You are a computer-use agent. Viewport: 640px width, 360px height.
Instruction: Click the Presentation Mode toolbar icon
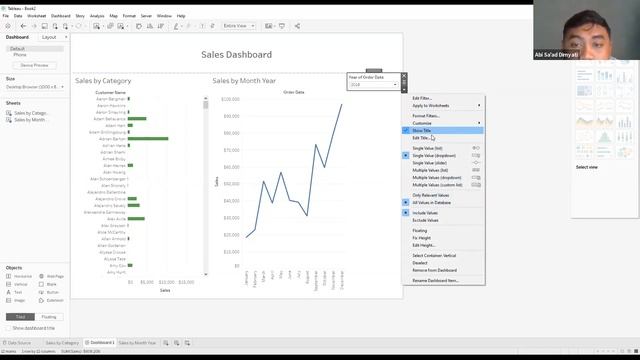click(282, 26)
